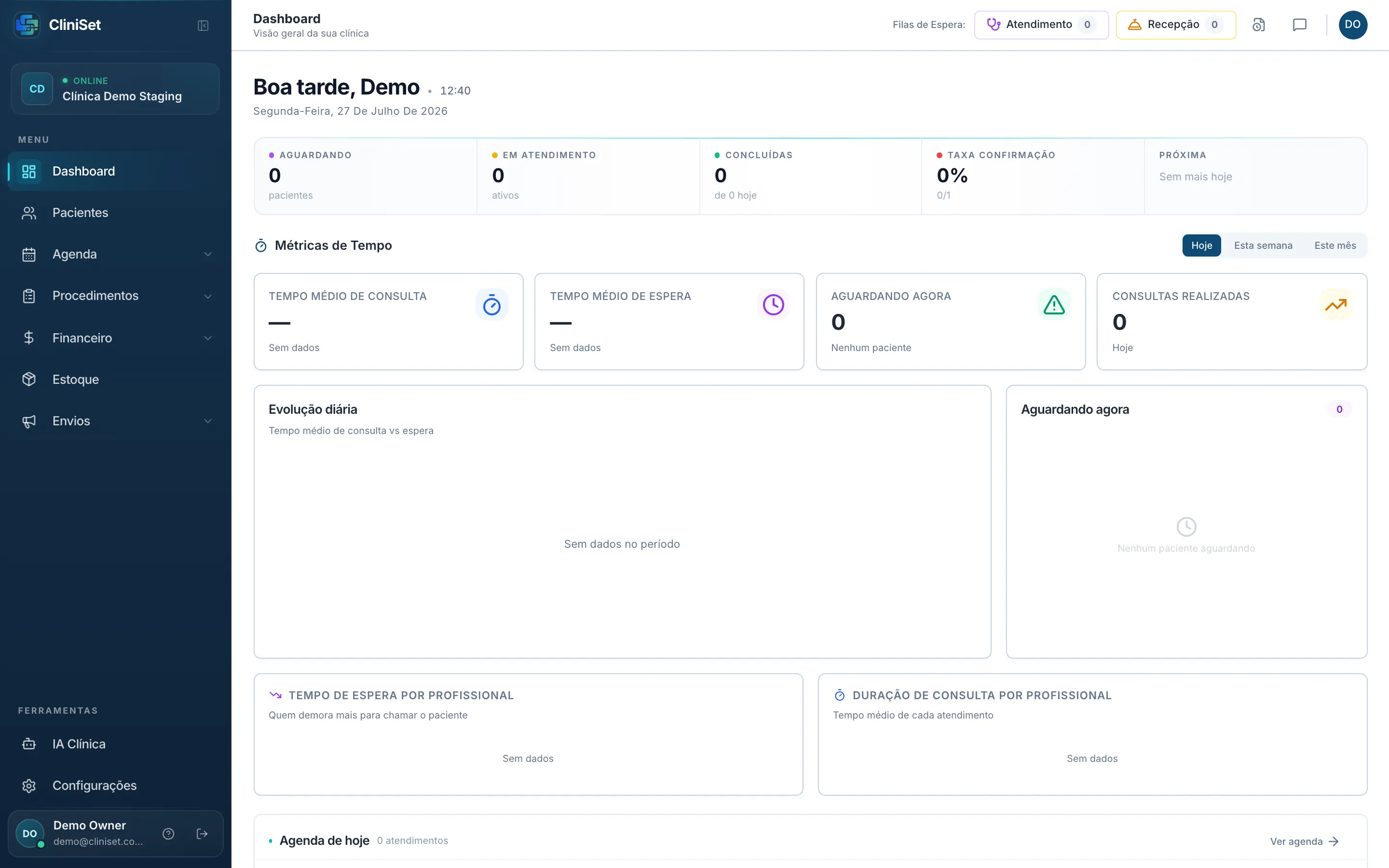
Task: Collapse the sidebar panel icon
Action: click(203, 25)
